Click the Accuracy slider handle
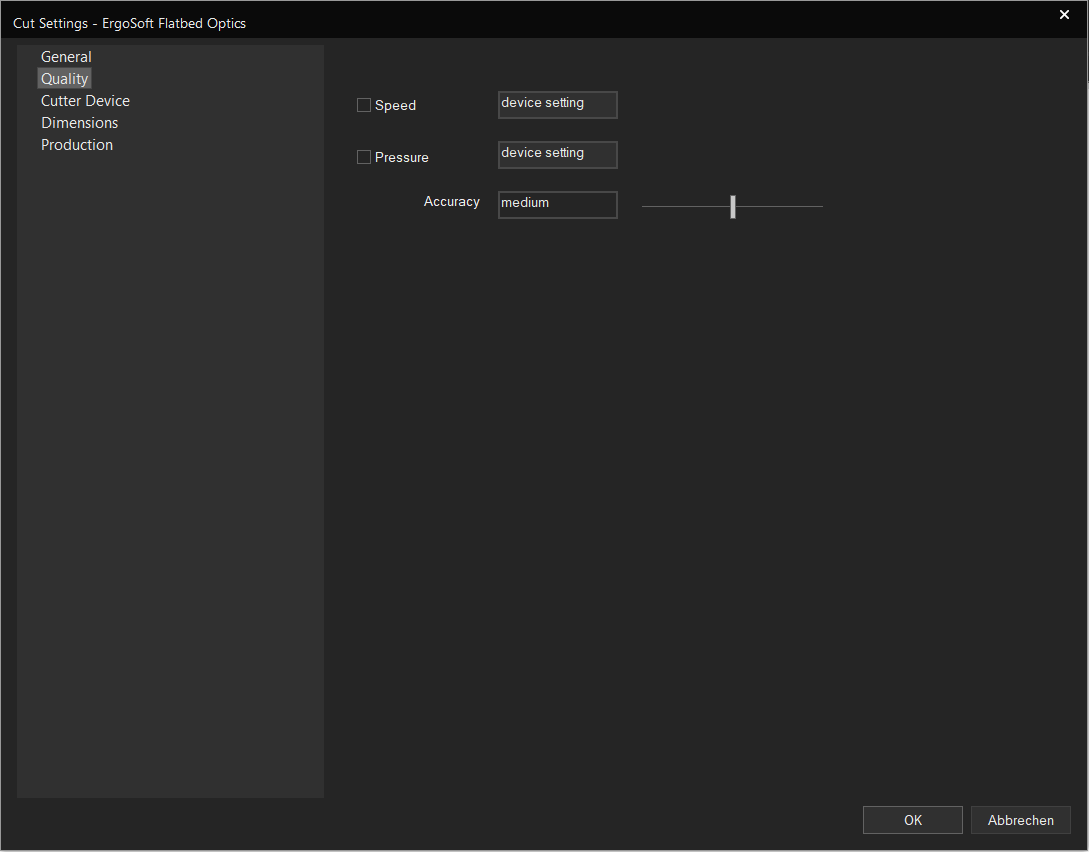1089x852 pixels. click(x=733, y=206)
